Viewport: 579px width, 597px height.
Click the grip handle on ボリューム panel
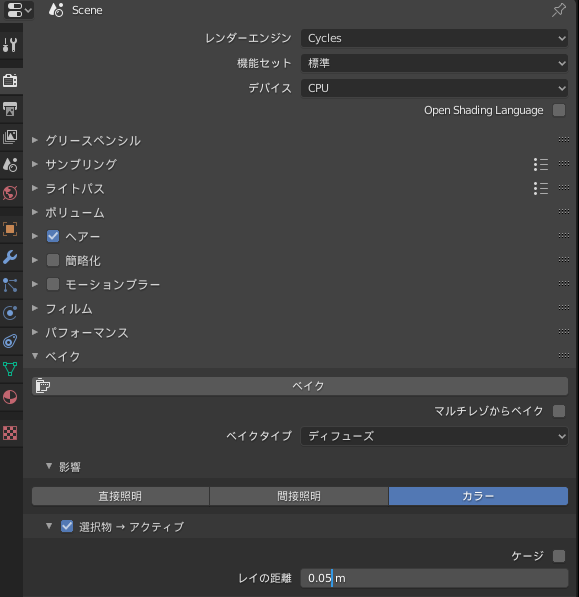point(564,212)
